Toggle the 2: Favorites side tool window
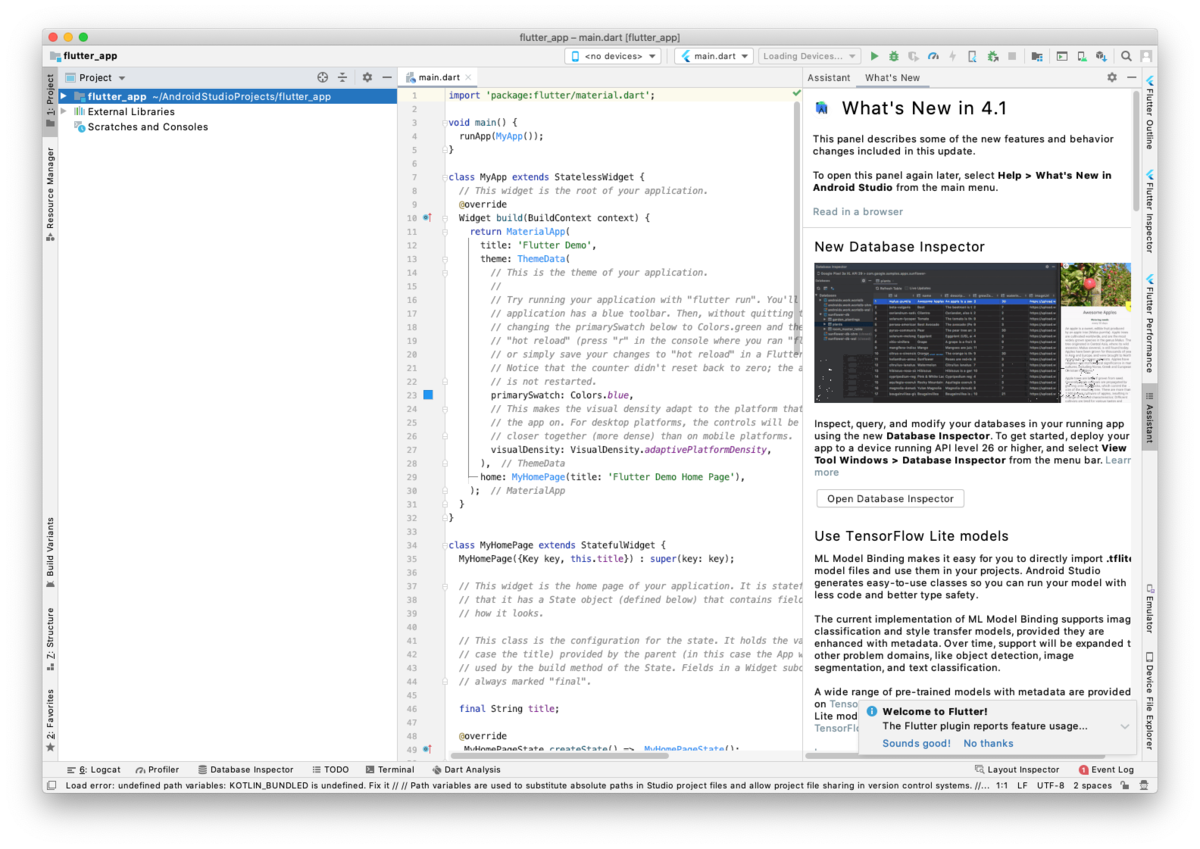This screenshot has width=1200, height=849. (x=50, y=720)
